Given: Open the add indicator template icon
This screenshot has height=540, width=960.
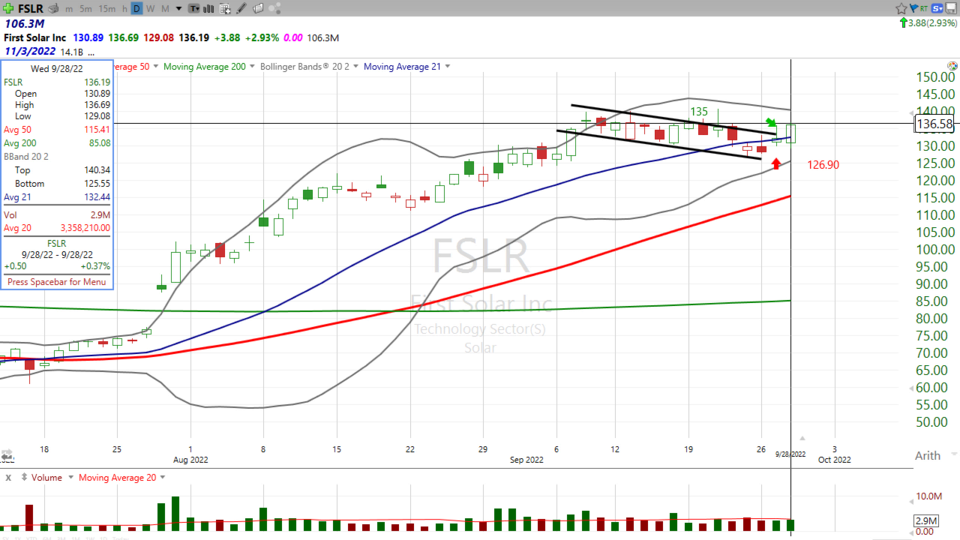Looking at the screenshot, I should click(225, 9).
